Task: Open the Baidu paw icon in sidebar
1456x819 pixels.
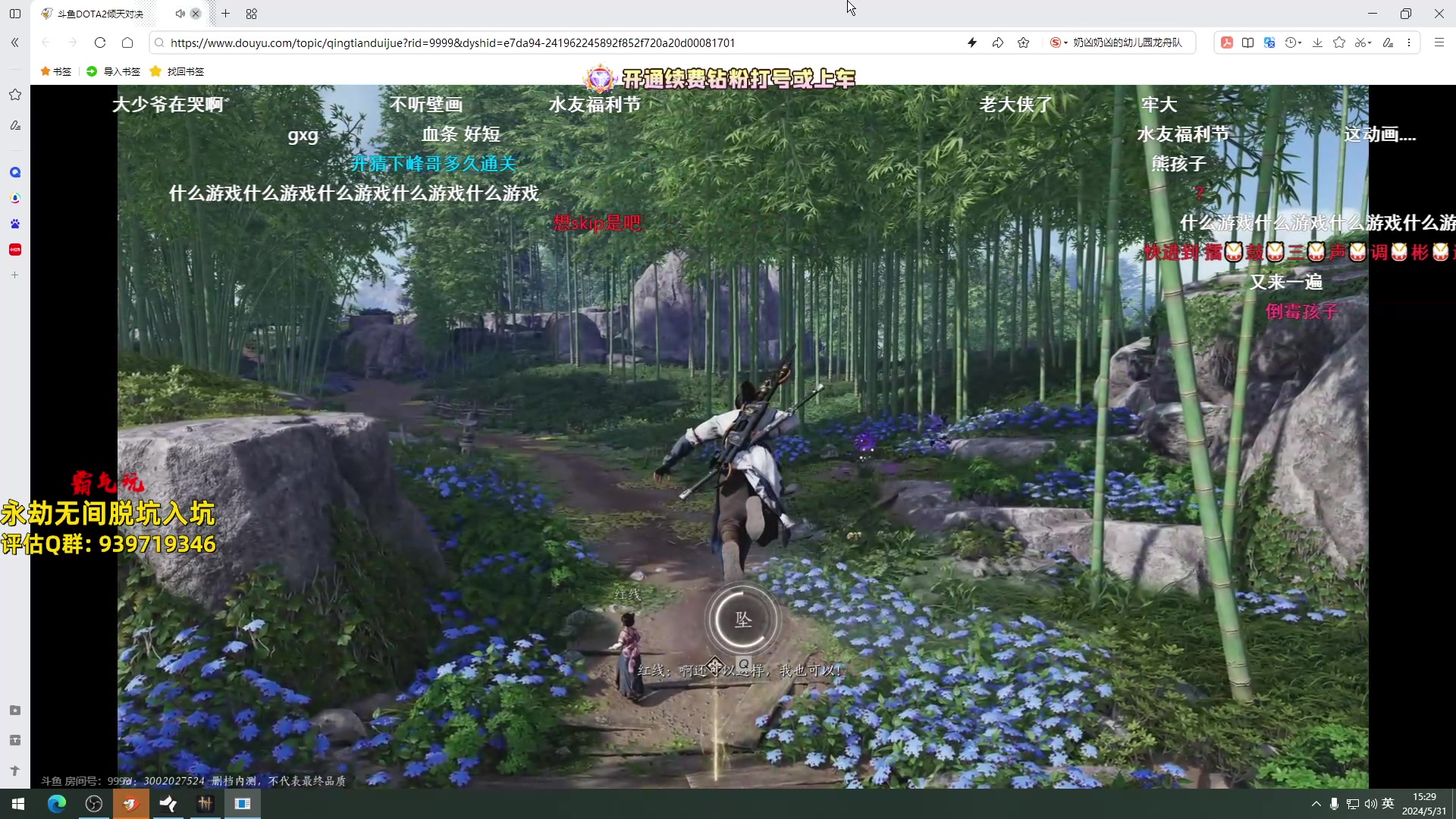Action: click(14, 224)
